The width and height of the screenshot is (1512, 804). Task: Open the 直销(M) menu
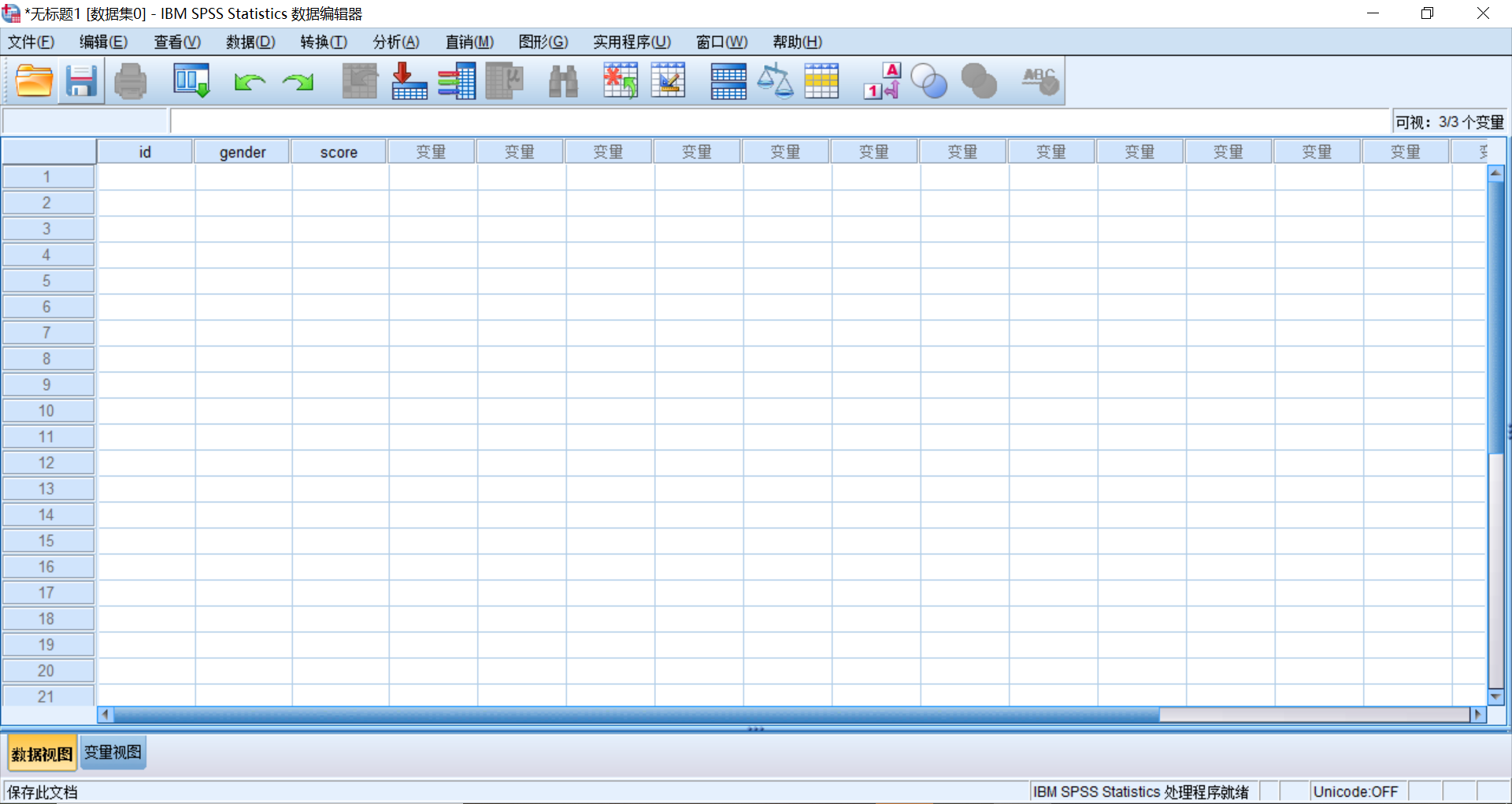(469, 42)
